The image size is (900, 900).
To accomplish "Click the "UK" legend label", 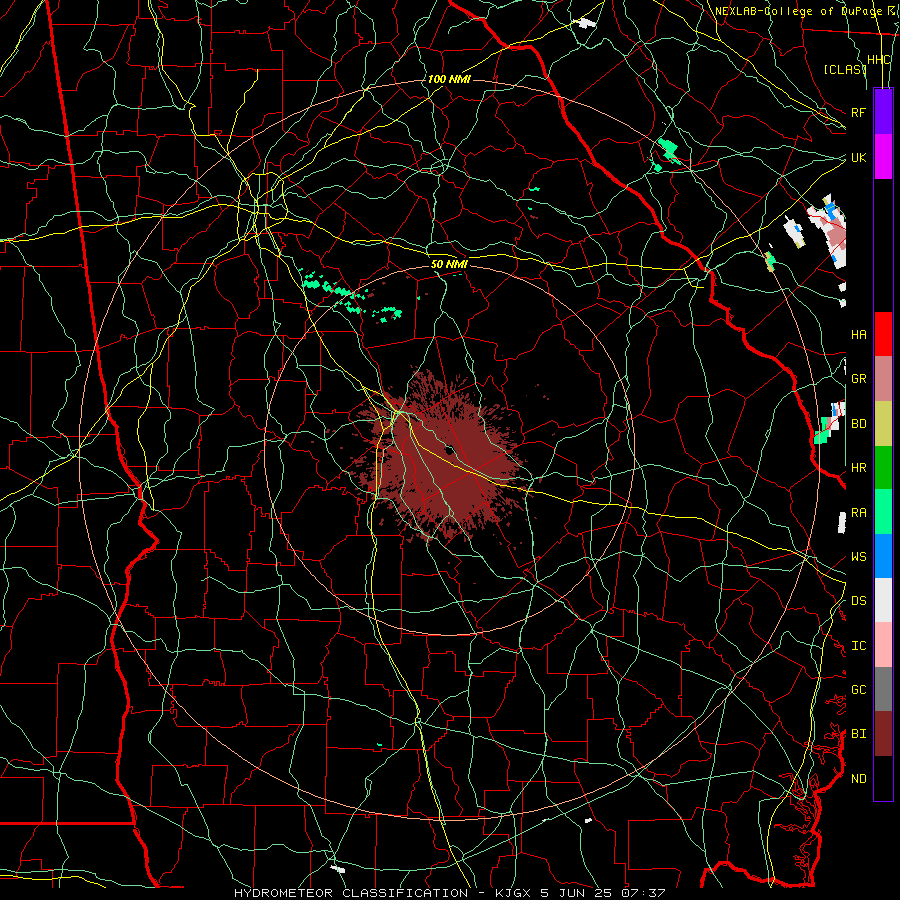I will click(858, 157).
